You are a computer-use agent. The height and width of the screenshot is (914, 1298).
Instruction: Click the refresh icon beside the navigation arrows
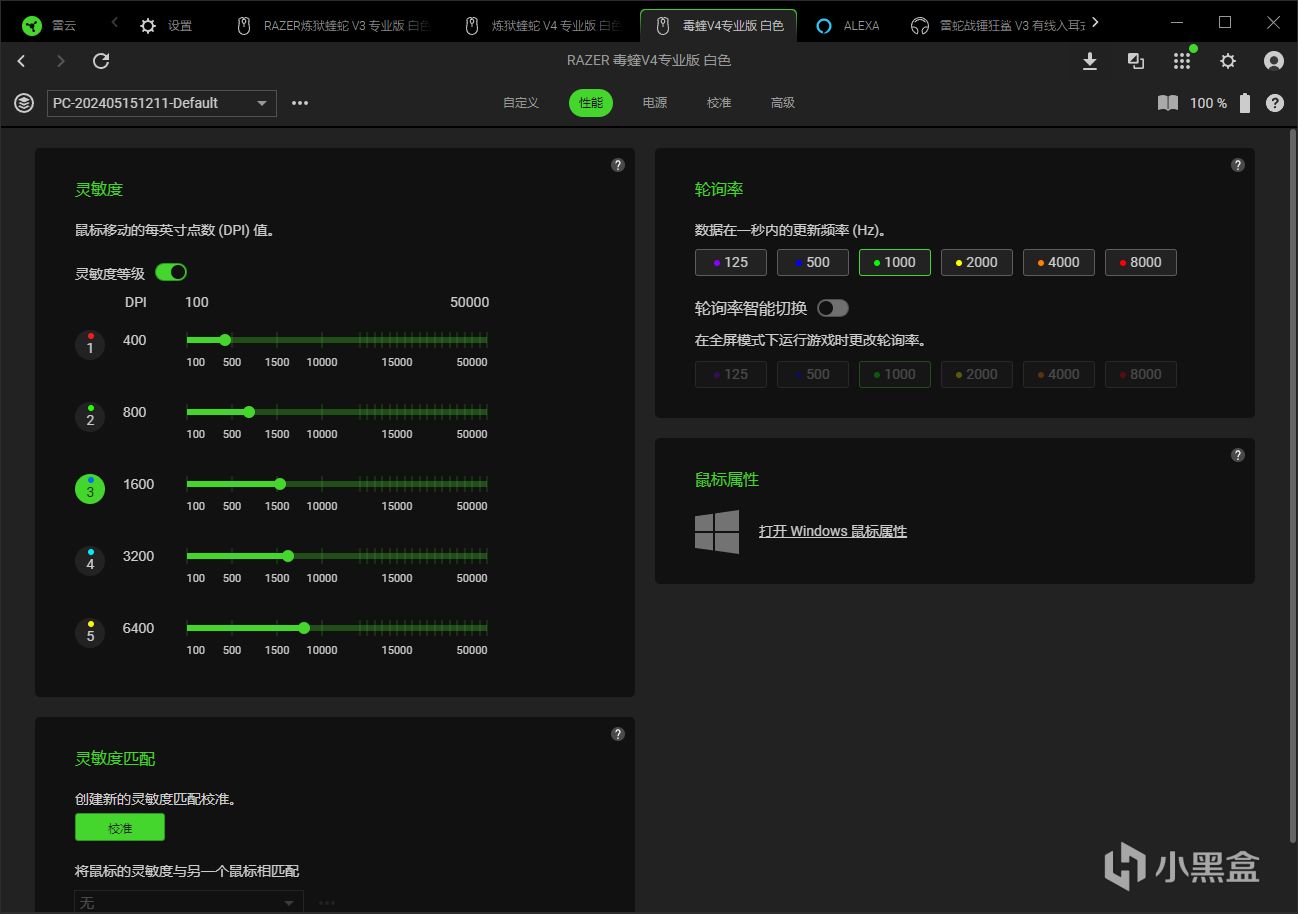101,61
